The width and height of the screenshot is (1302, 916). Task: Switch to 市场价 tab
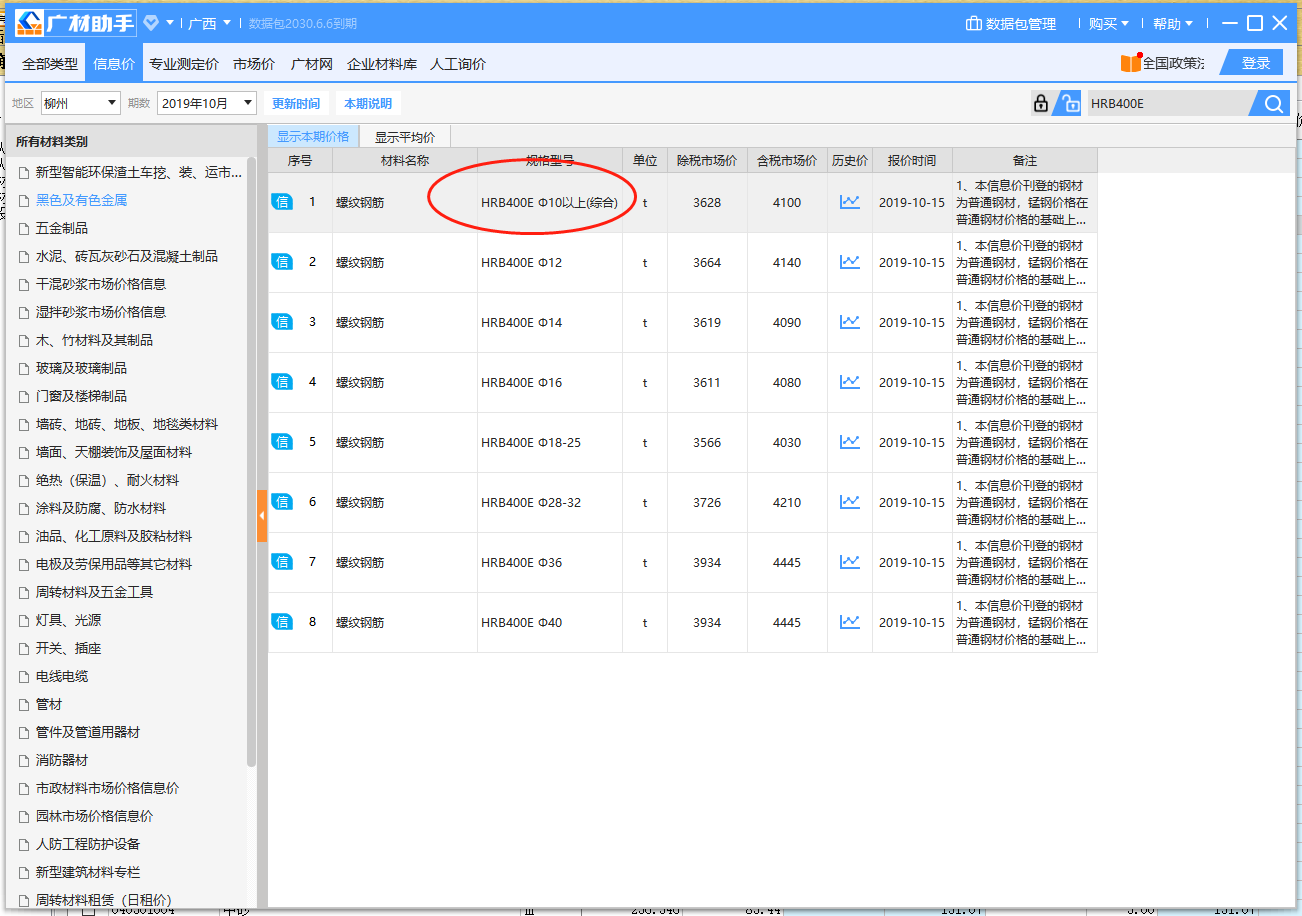[x=254, y=63]
